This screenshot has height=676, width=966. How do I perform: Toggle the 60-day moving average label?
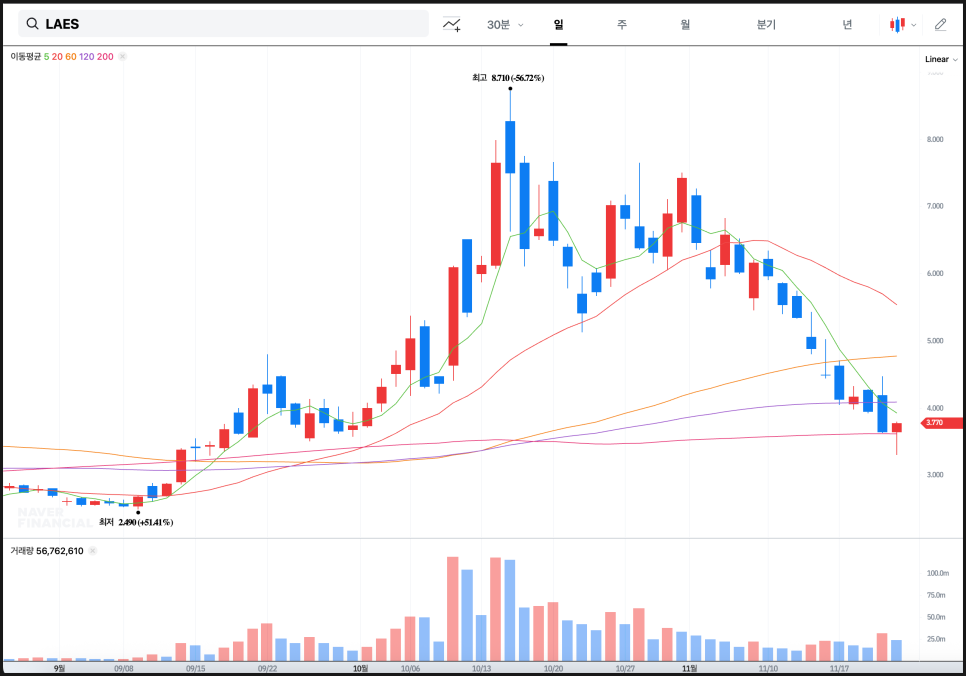(70, 57)
